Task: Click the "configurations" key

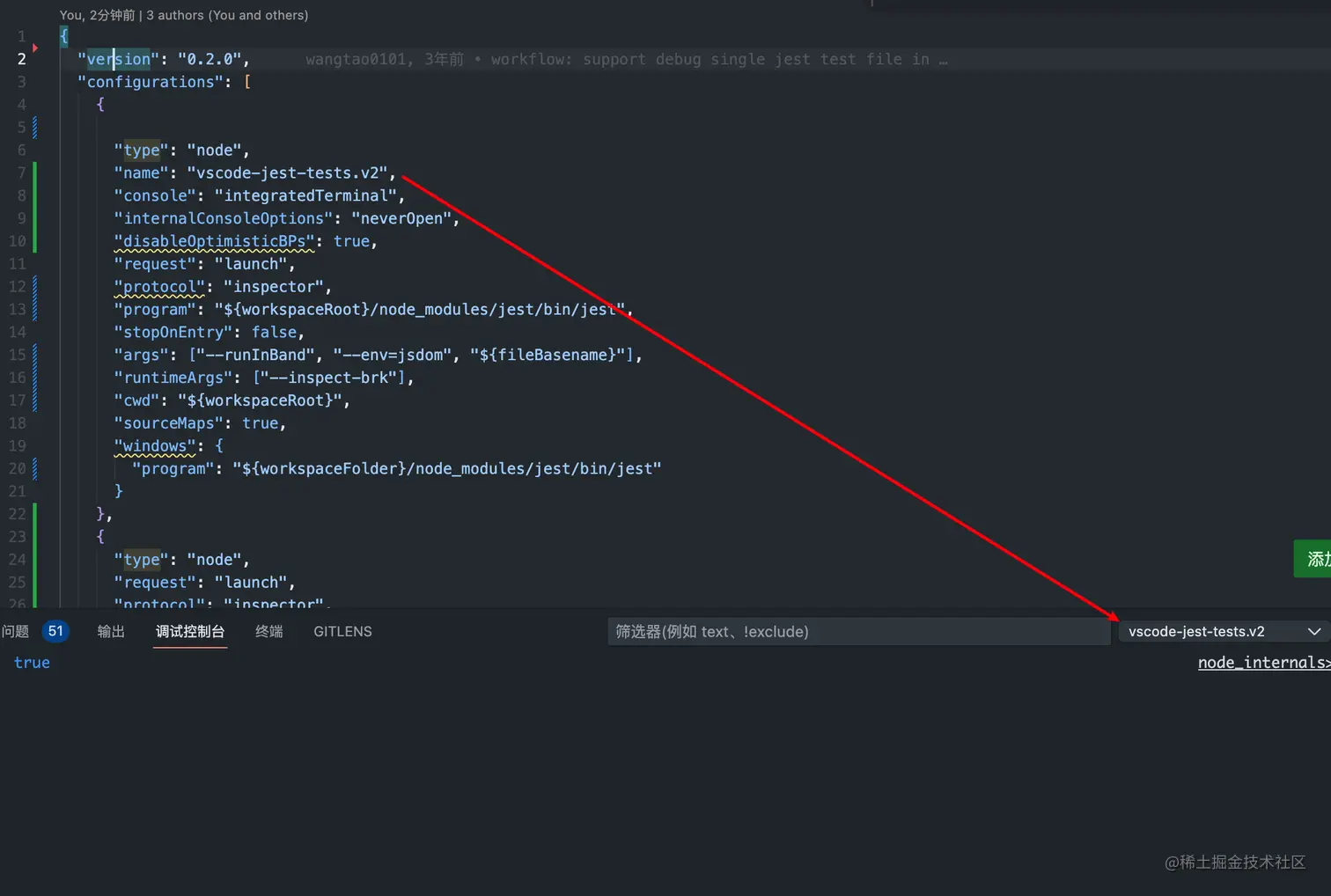Action: [x=151, y=82]
